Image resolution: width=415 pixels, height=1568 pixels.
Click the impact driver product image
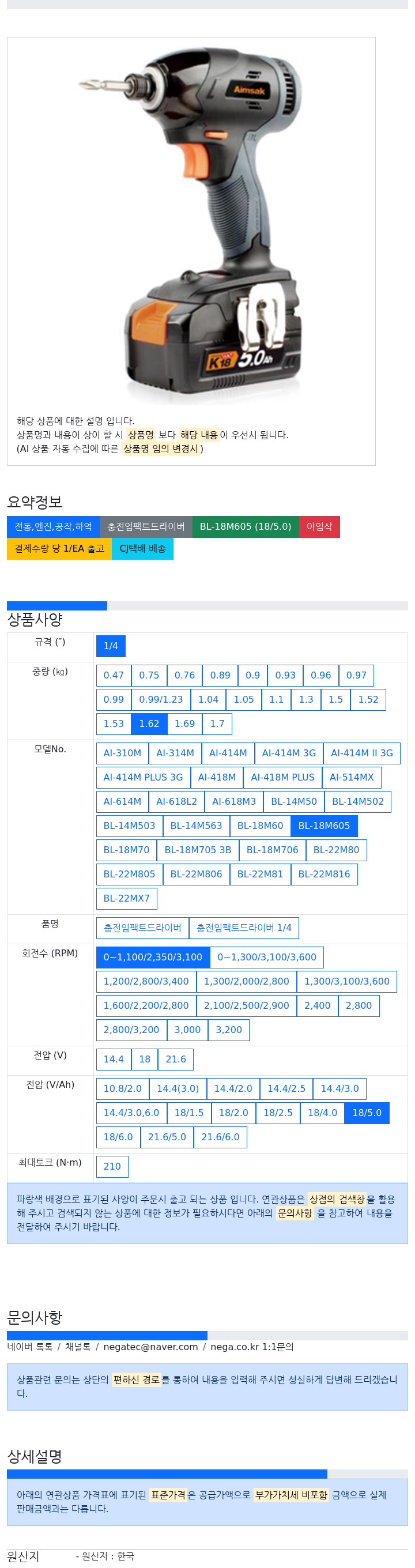191,224
